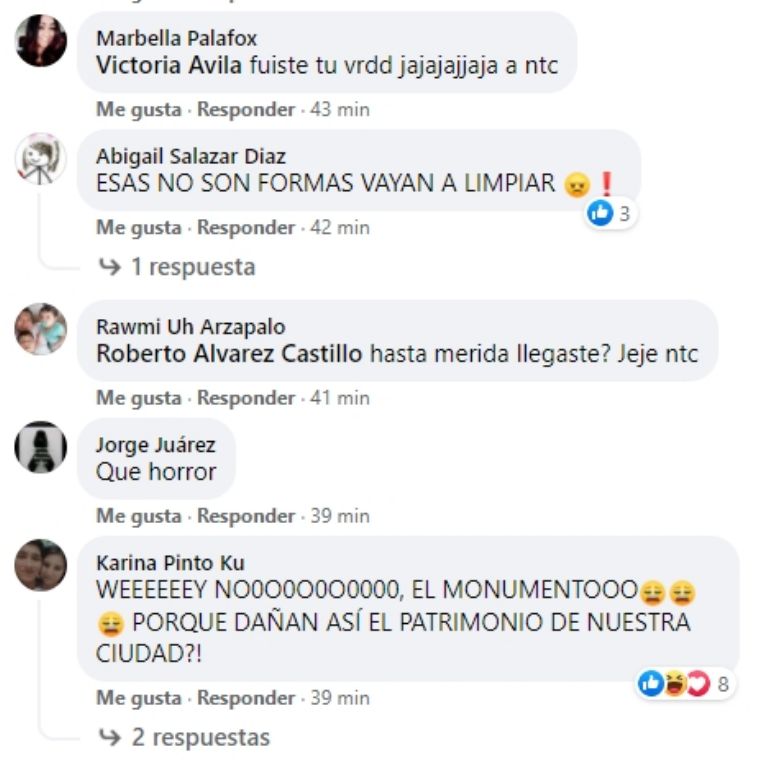View the laughing reaction icon on Karina's comment
The width and height of the screenshot is (768, 764).
(x=675, y=683)
